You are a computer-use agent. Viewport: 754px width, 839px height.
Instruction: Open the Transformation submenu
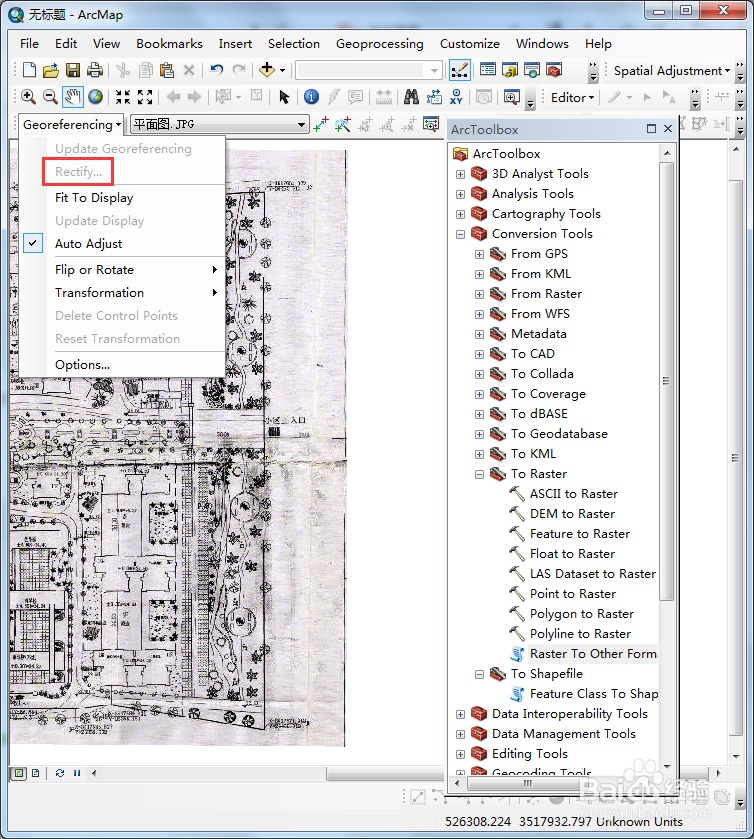[99, 293]
